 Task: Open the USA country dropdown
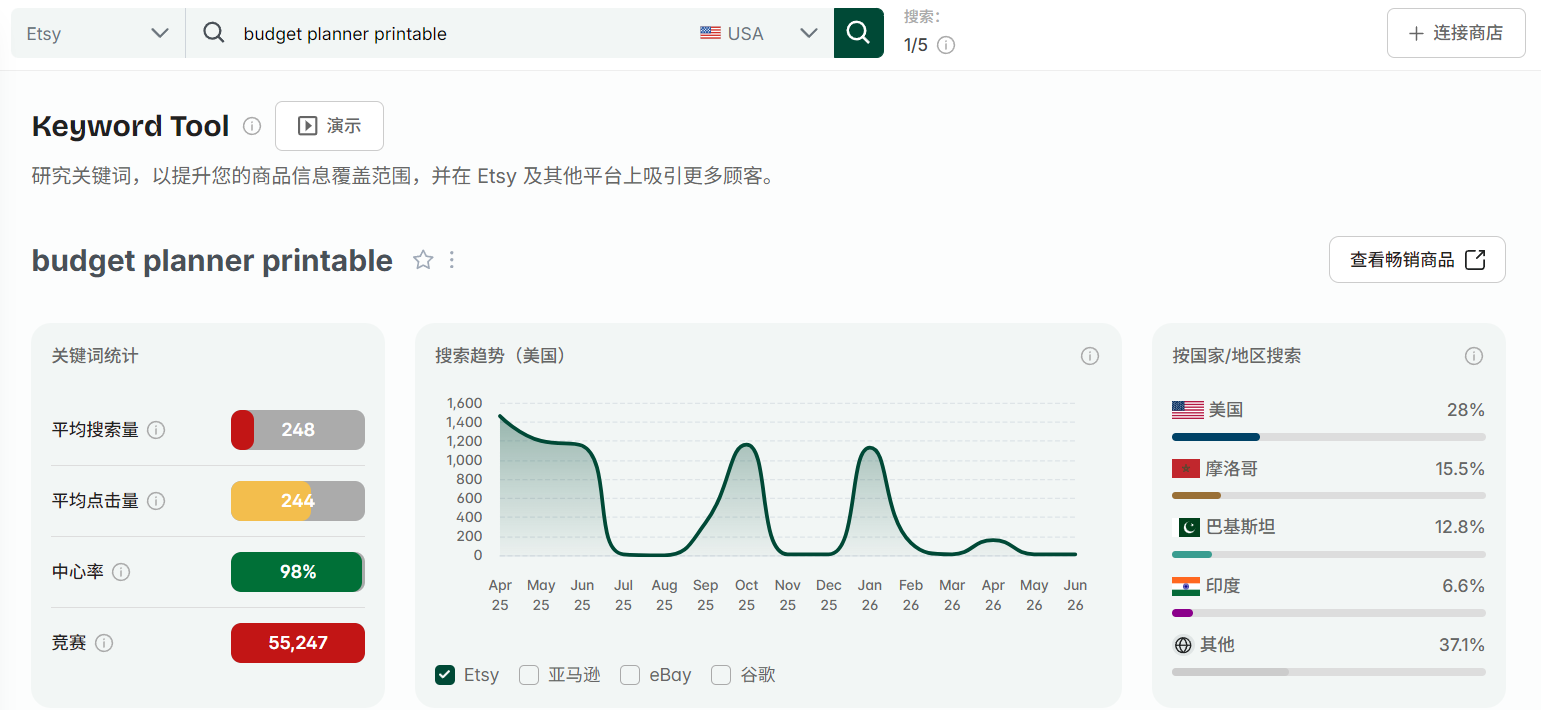[x=760, y=33]
